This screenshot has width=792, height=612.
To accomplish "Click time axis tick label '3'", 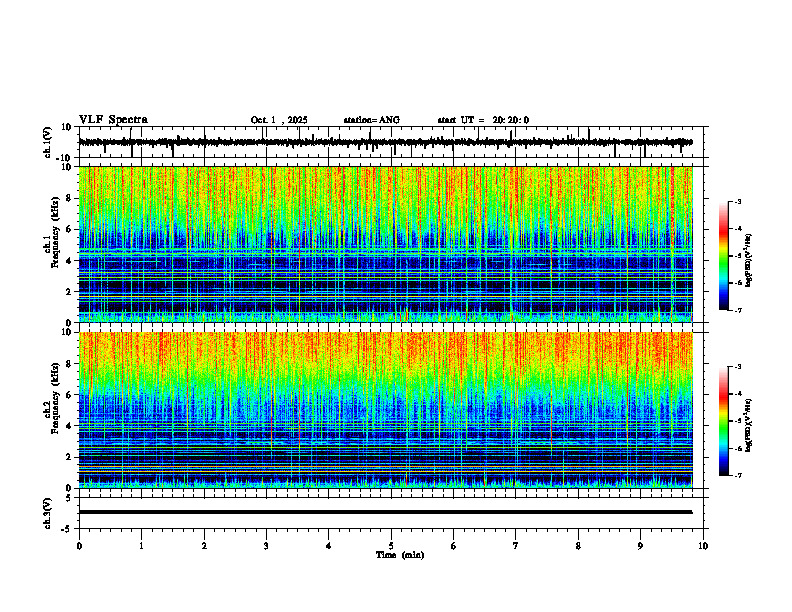I will click(266, 546).
